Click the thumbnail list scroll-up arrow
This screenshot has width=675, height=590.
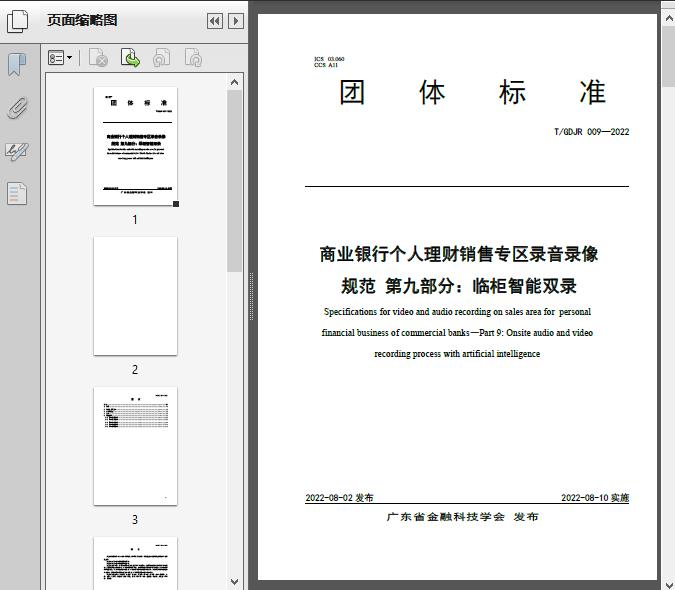point(235,82)
